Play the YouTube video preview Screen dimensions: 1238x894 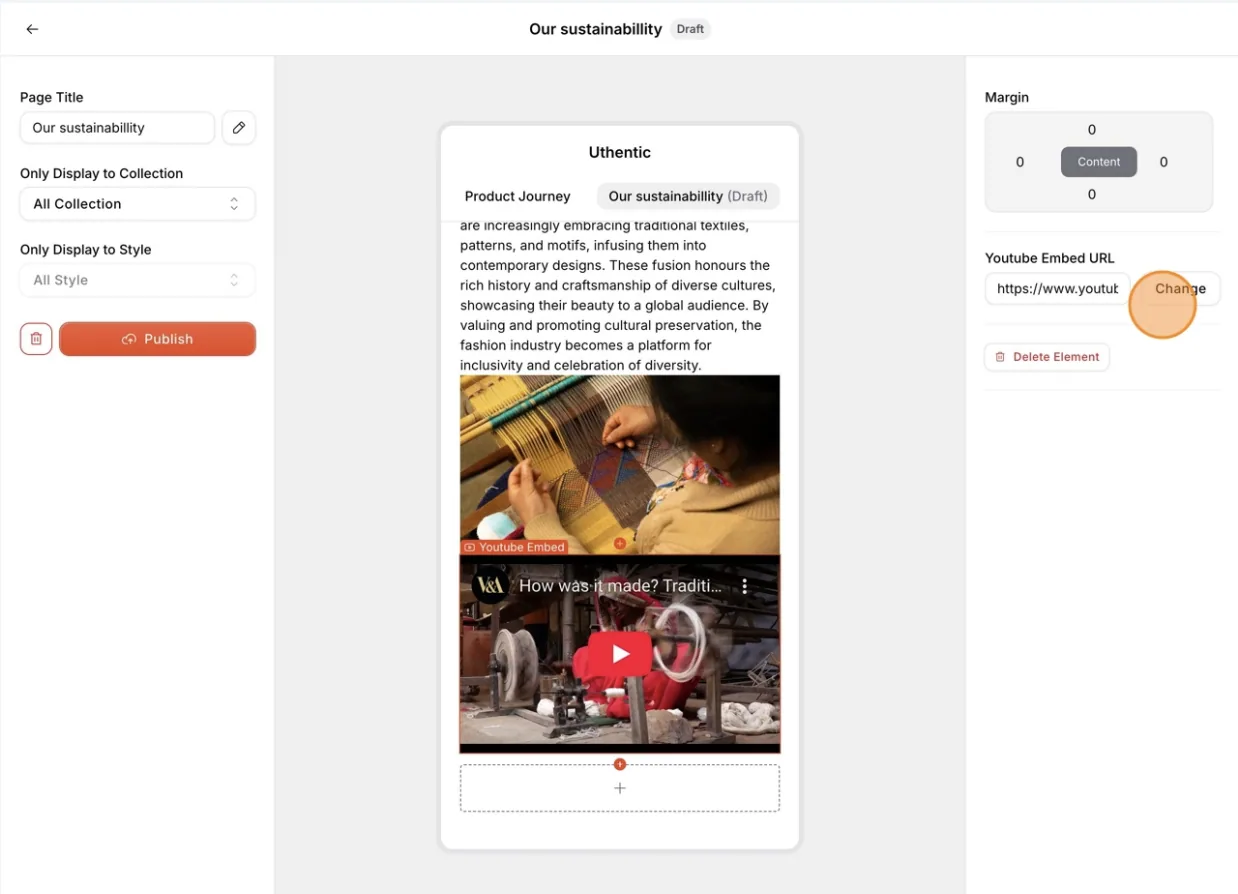(620, 654)
